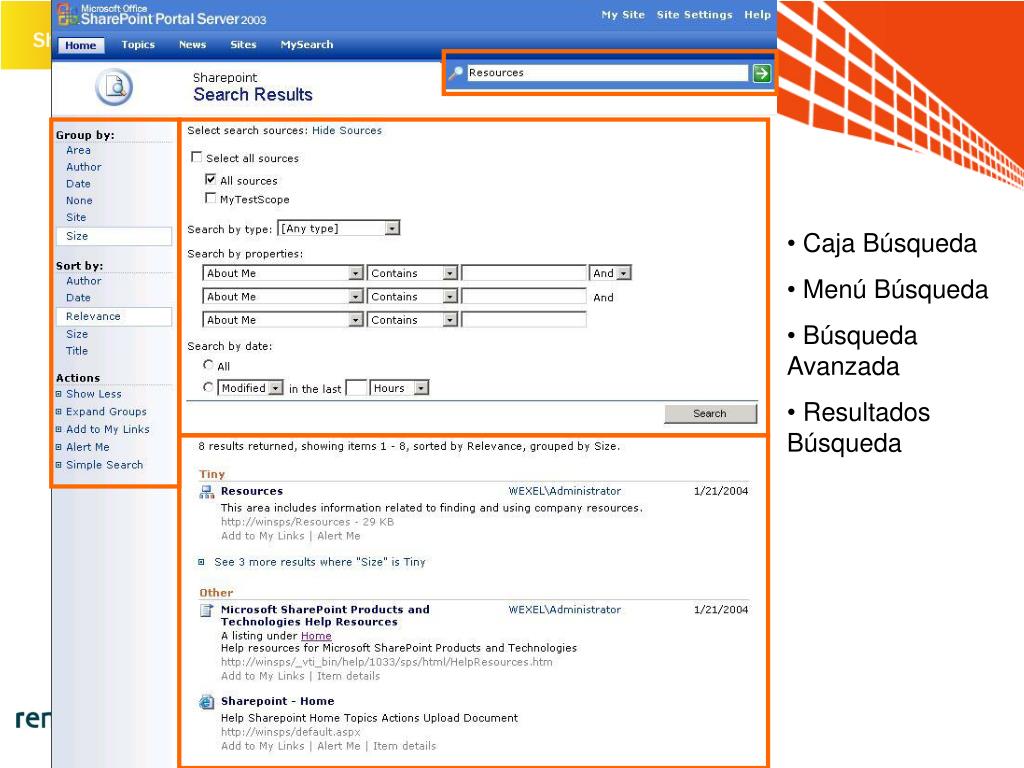1024x768 pixels.
Task: Click the green search go arrow button
Action: 761,73
